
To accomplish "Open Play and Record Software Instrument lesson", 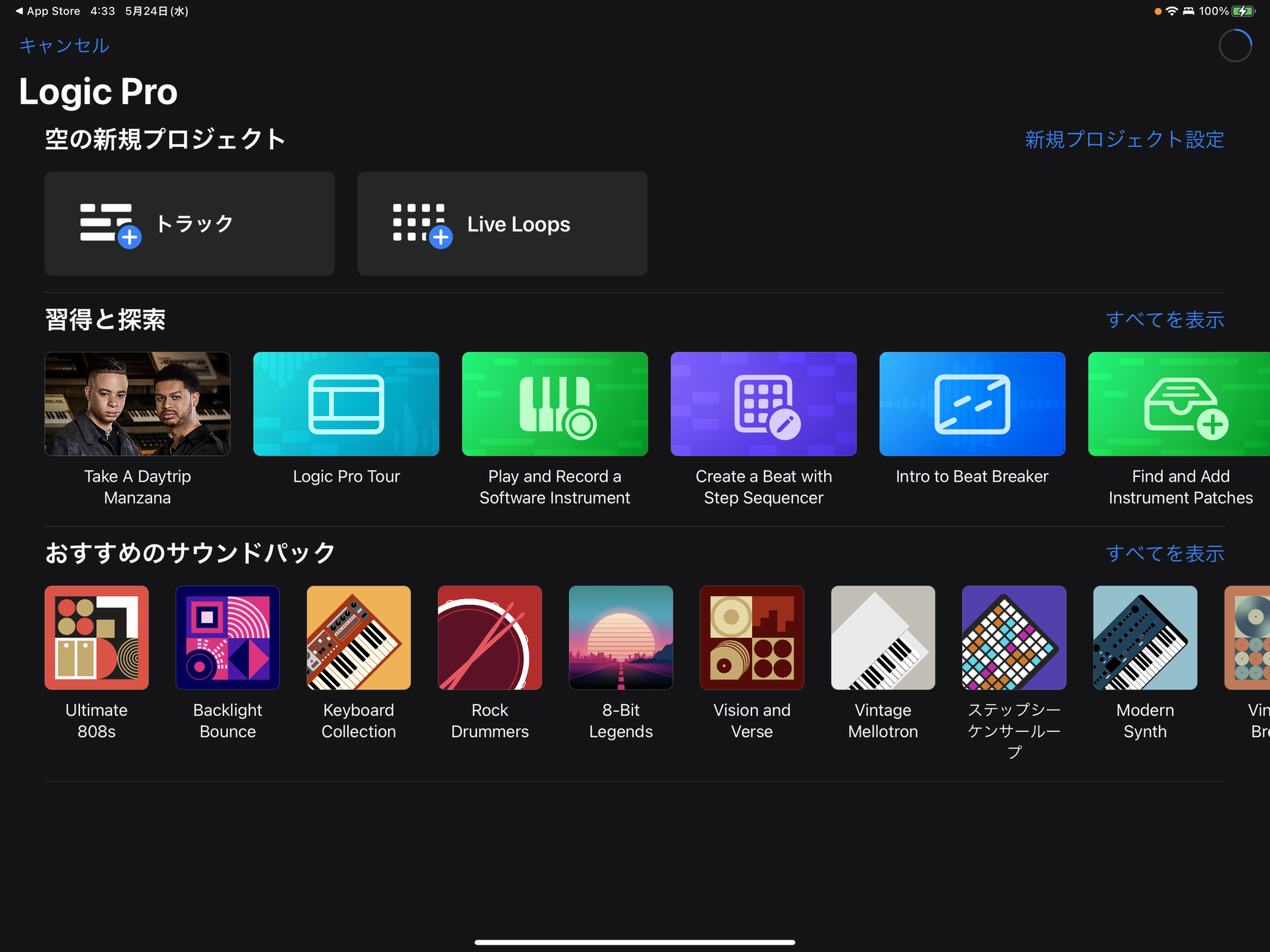I will coord(554,404).
